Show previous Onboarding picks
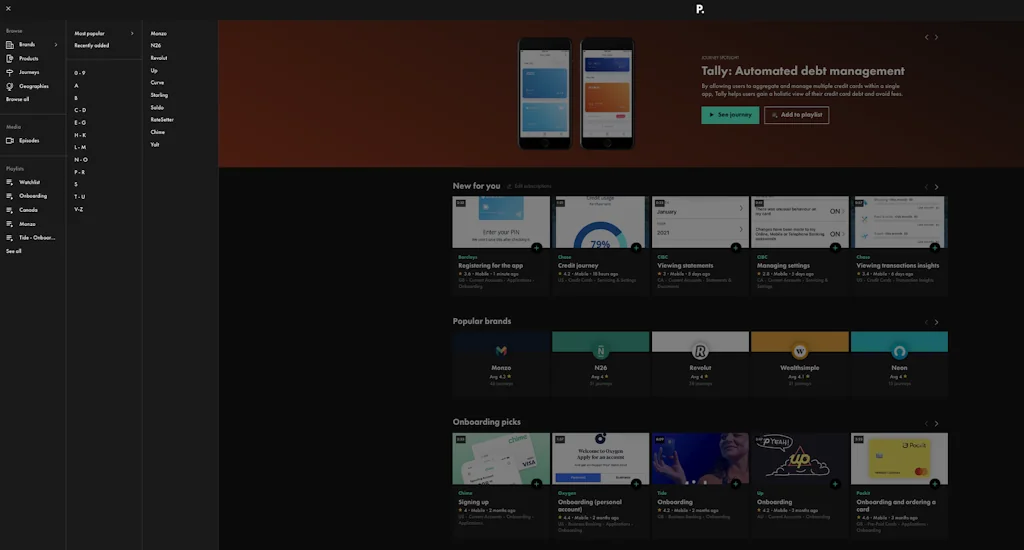 click(926, 423)
